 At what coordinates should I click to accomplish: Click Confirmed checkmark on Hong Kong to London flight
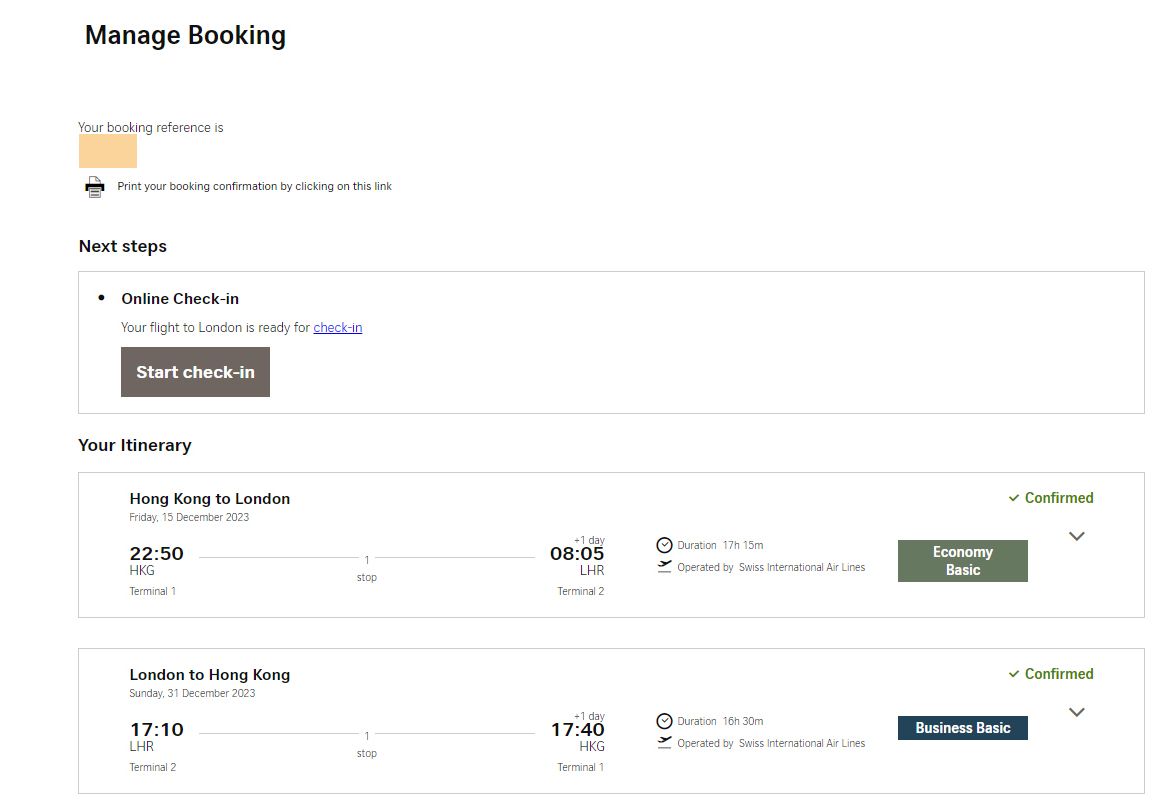point(1014,498)
